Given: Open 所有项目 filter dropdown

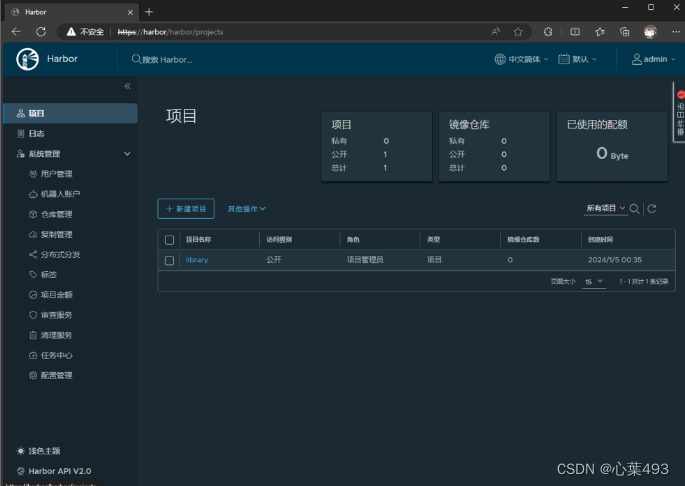Looking at the screenshot, I should point(605,208).
